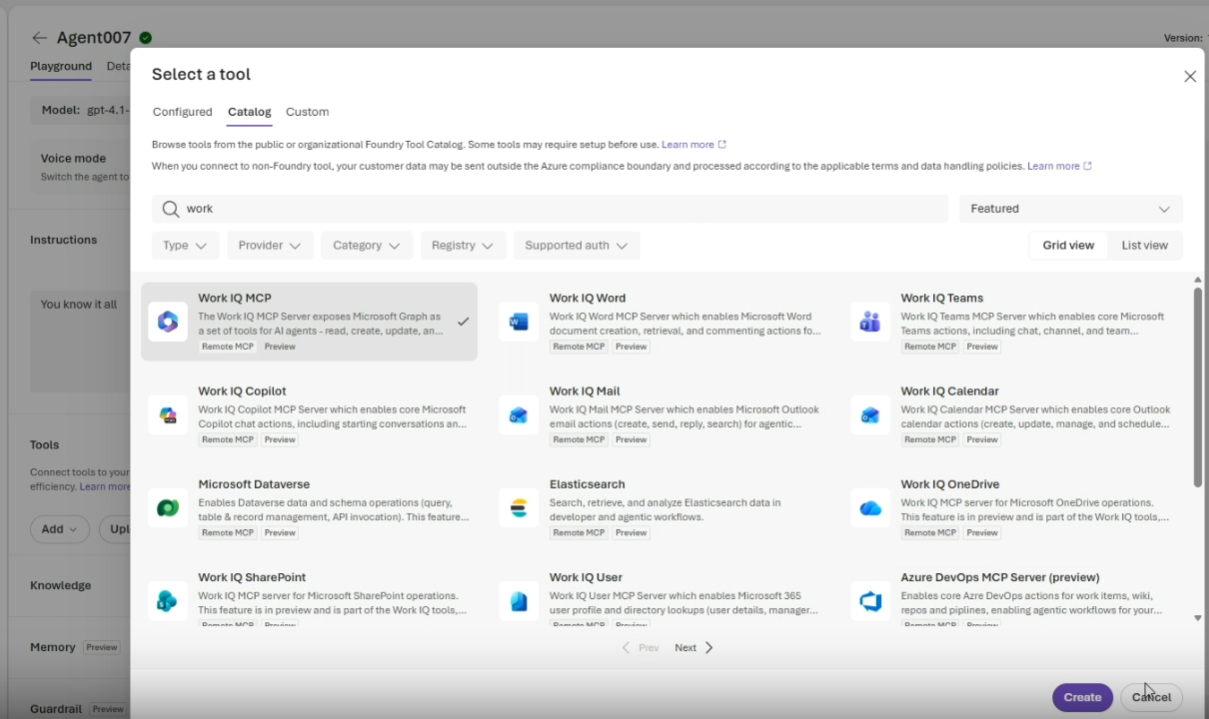Viewport: 1209px width, 719px height.
Task: Select the Work IQ Copilot title
Action: [x=242, y=391]
